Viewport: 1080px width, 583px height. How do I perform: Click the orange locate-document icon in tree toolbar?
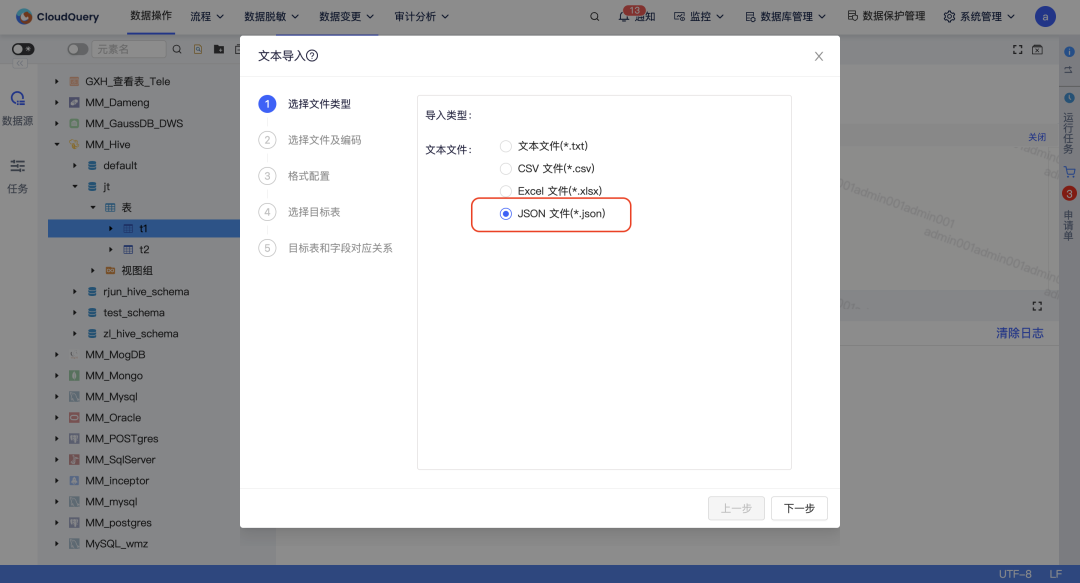[x=198, y=49]
